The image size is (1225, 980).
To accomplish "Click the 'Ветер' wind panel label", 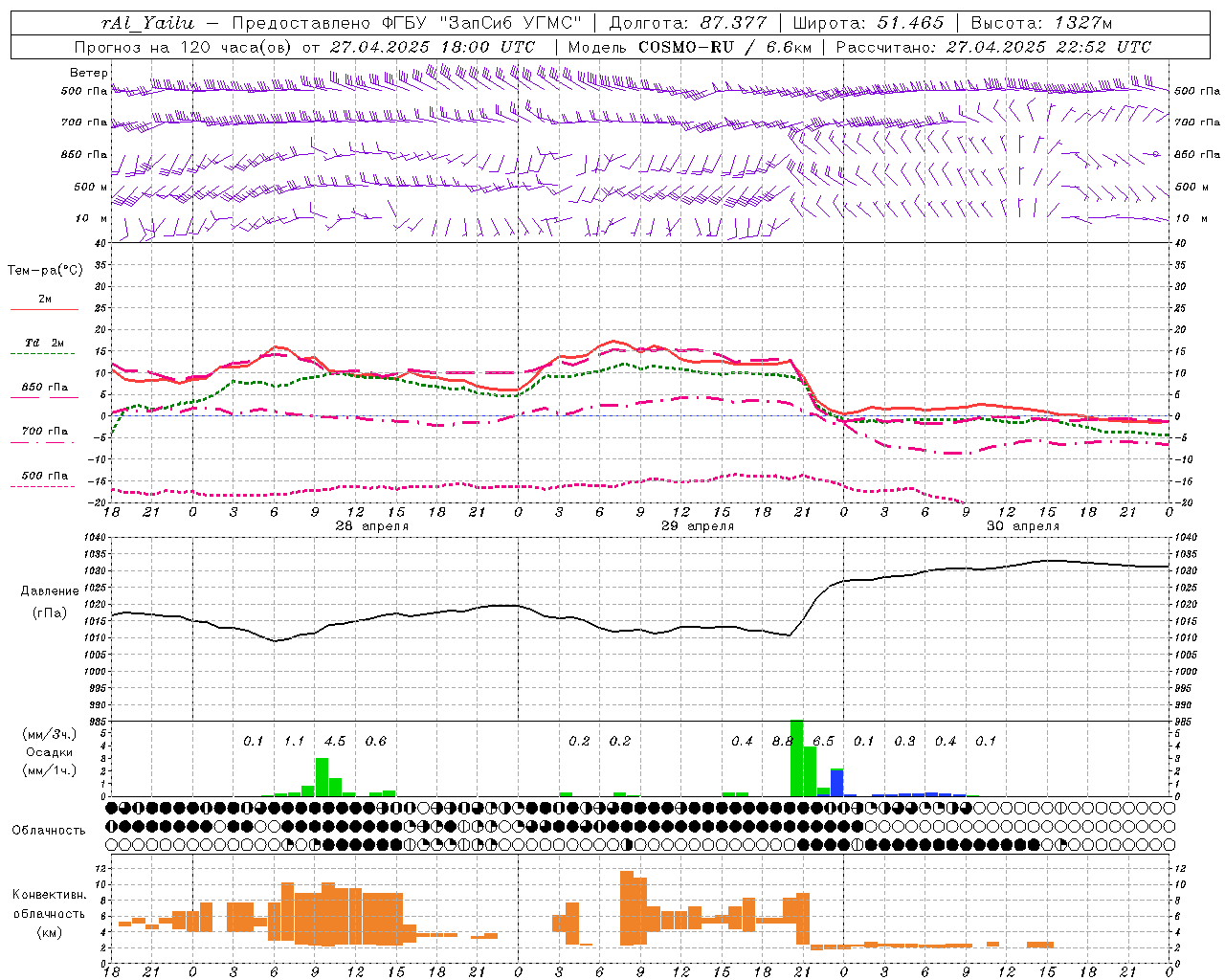I will [x=89, y=73].
